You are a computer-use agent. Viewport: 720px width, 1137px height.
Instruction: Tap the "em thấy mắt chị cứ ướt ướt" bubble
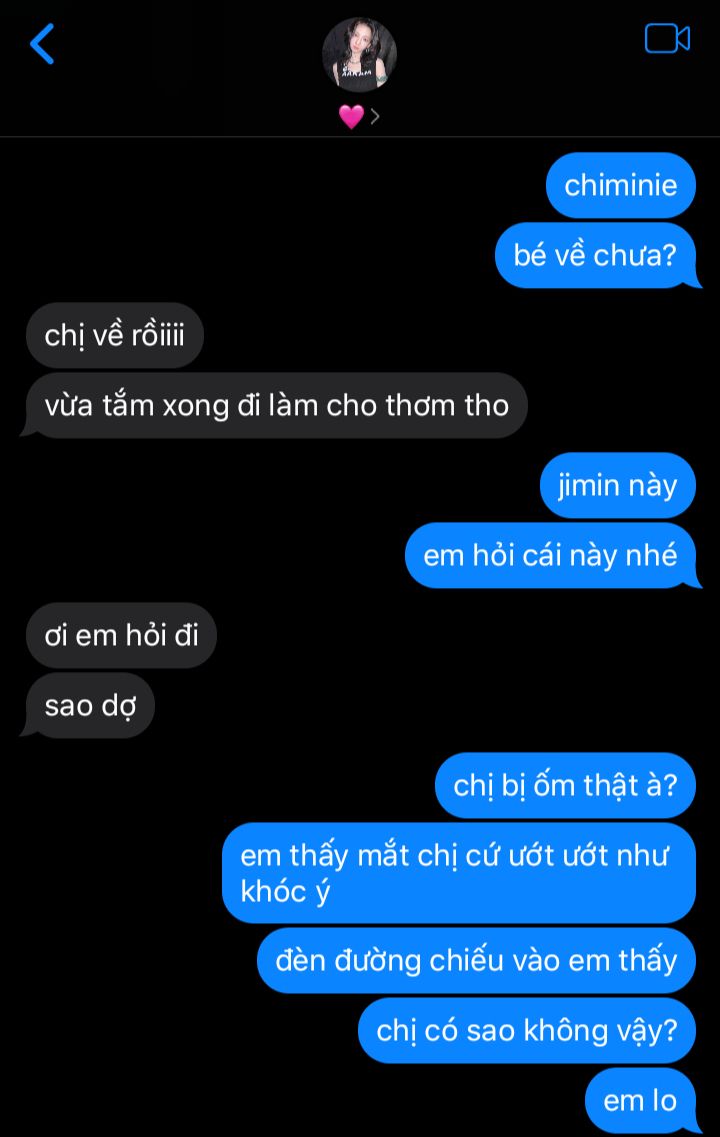pos(459,873)
